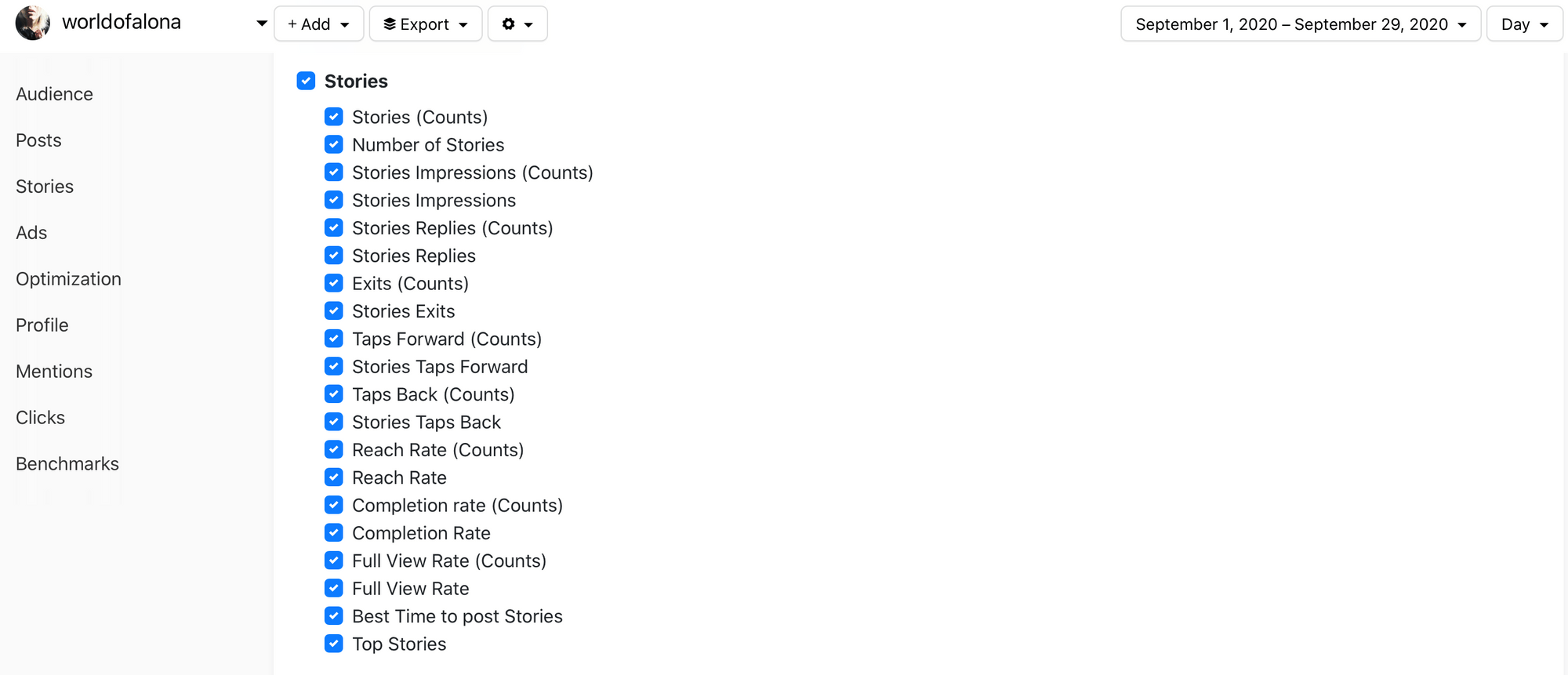Click the Export button

425,24
